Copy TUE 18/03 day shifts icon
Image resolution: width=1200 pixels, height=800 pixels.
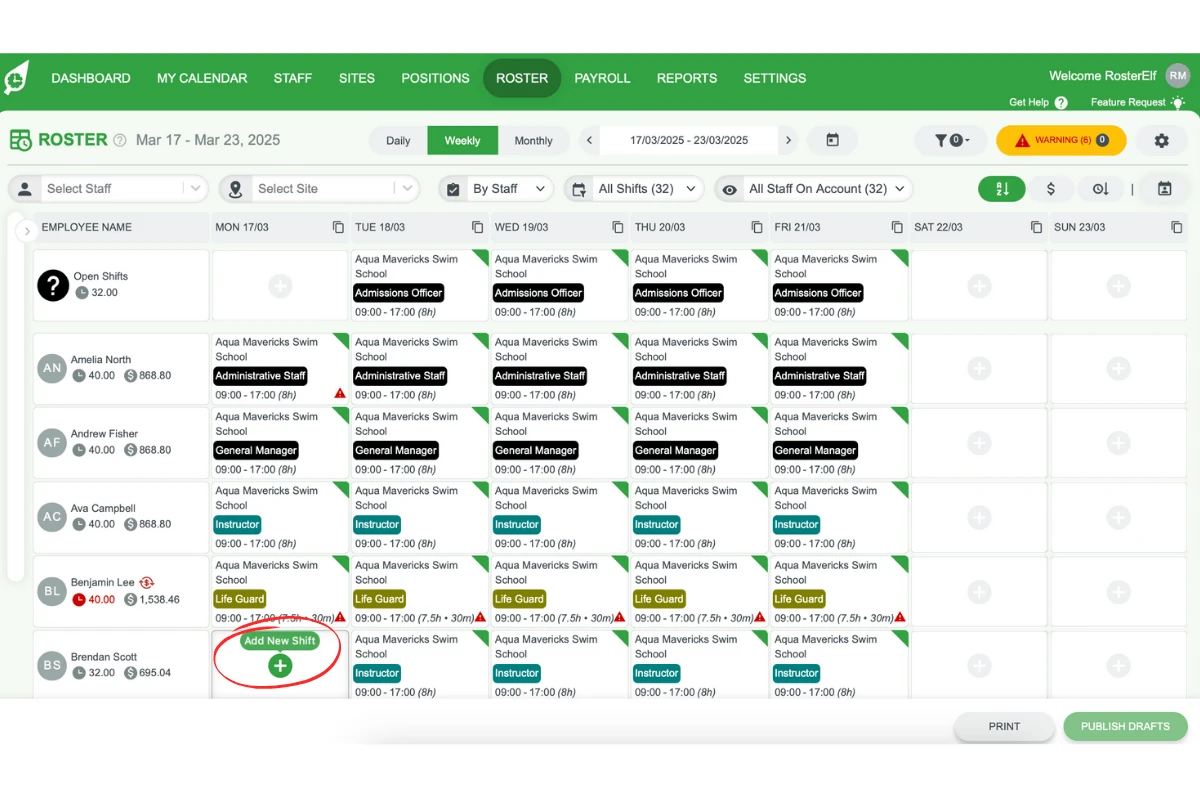(478, 227)
